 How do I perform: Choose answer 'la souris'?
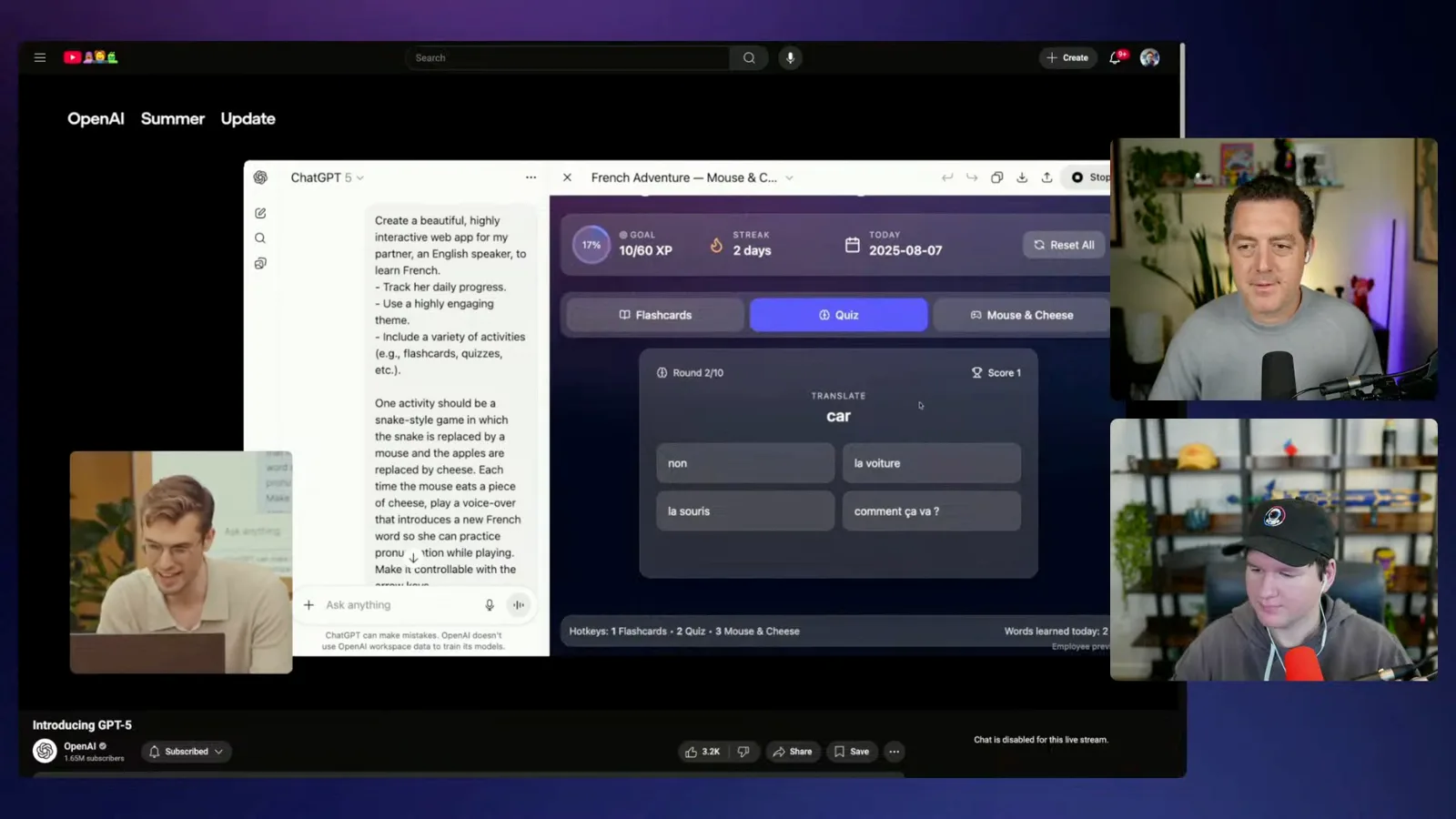745,511
